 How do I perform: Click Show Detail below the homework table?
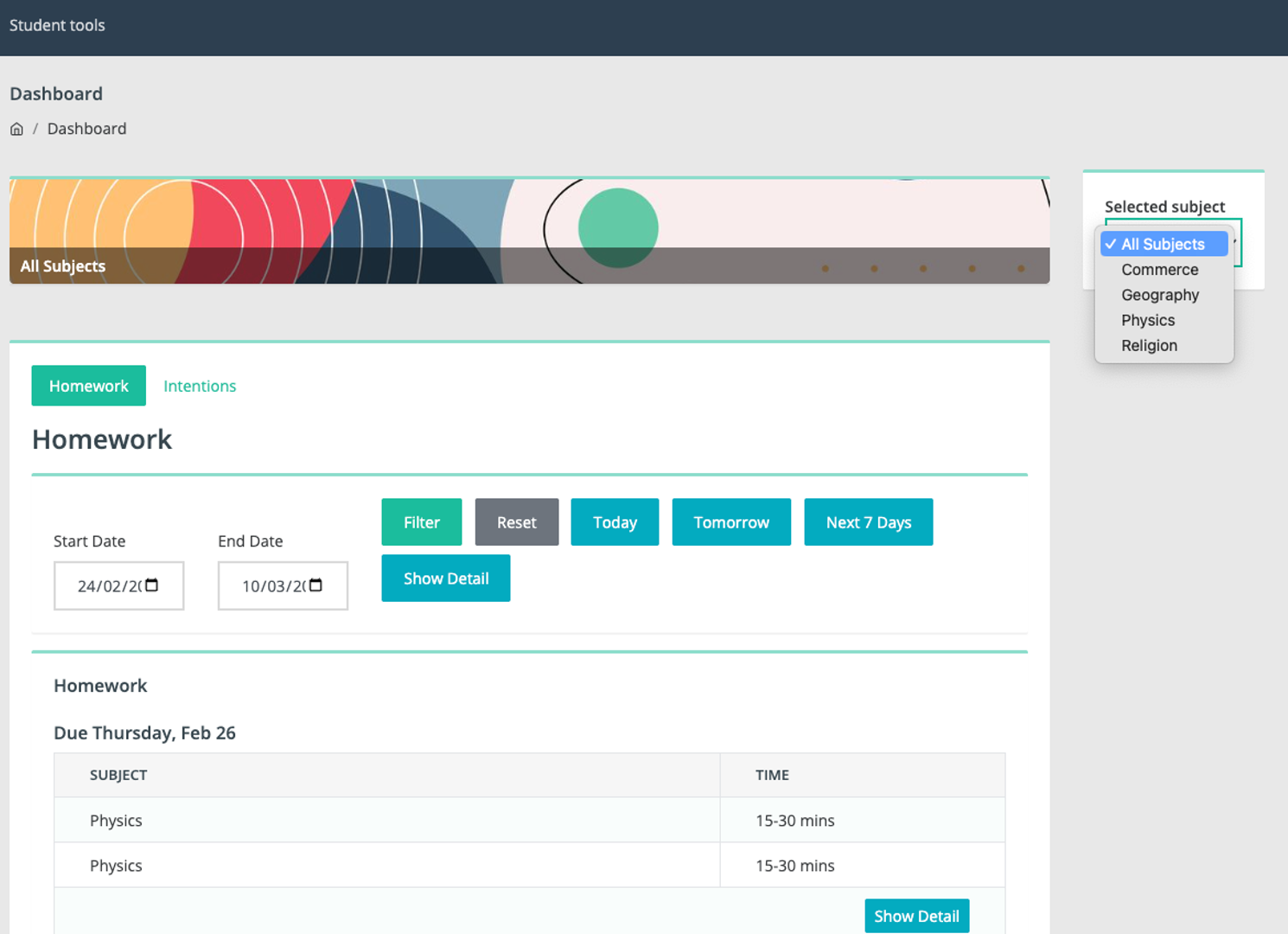916,916
